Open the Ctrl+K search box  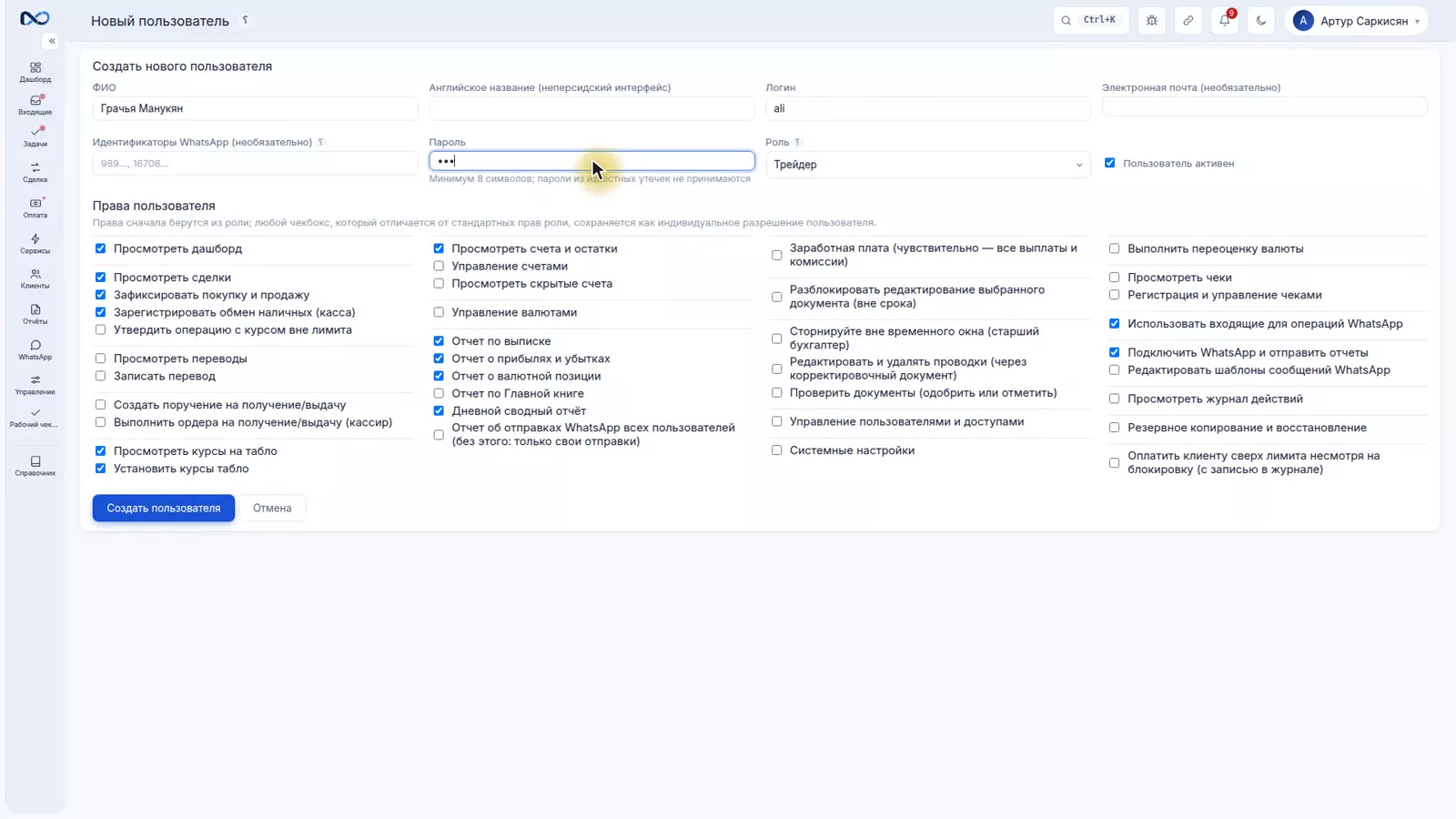tap(1091, 20)
